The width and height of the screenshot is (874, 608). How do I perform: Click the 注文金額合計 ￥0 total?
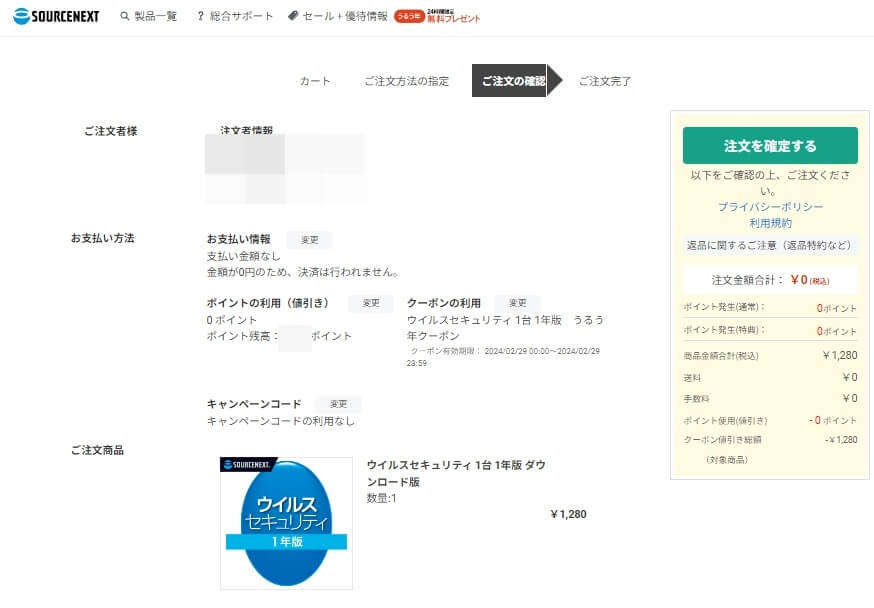click(x=770, y=280)
